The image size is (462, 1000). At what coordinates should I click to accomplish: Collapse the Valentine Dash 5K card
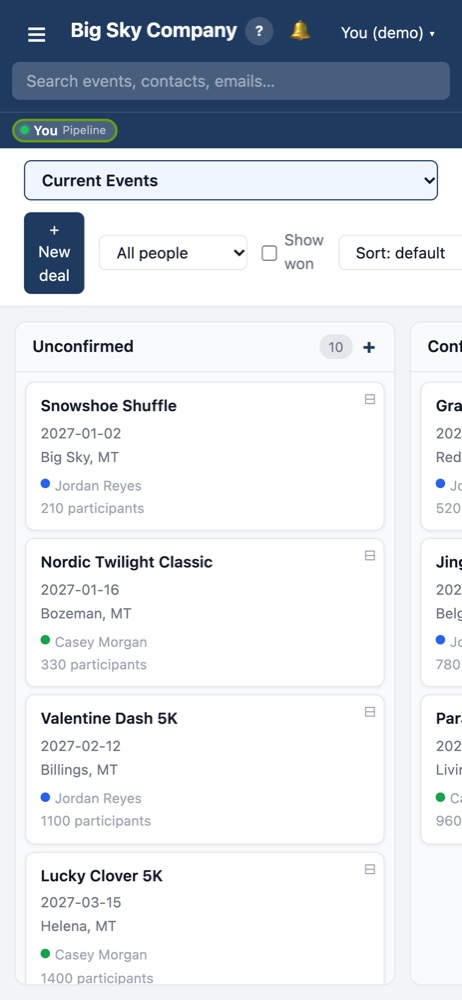(369, 712)
